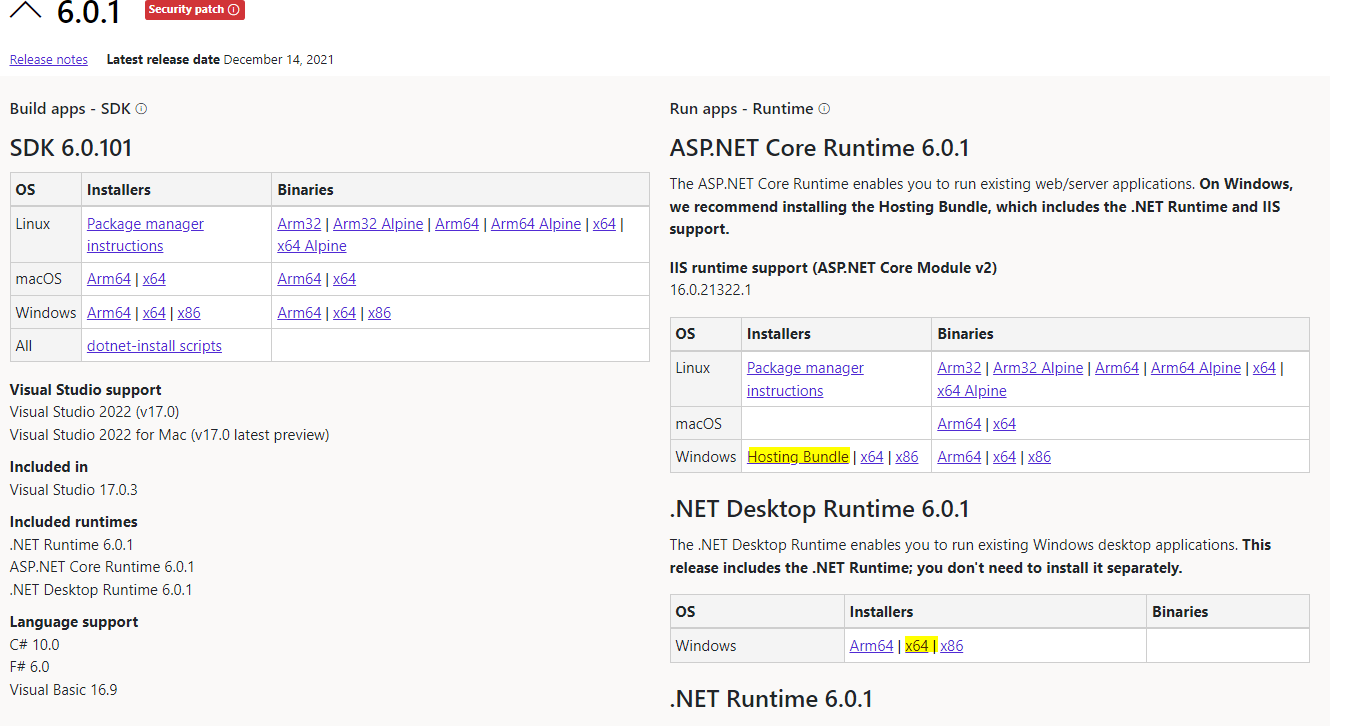Download SDK Windows x86 installer
This screenshot has height=726, width=1345.
click(189, 313)
